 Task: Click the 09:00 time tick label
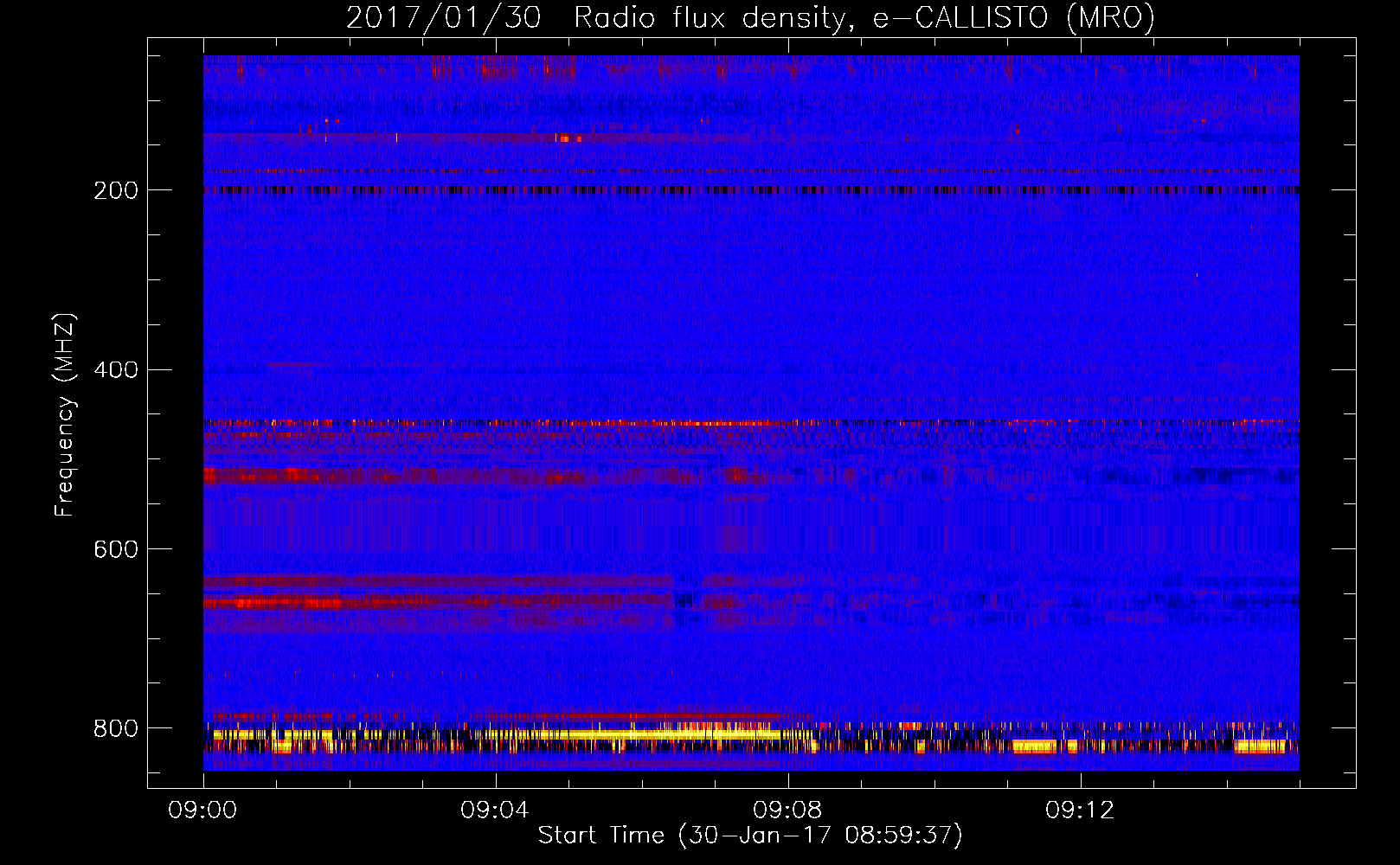coord(203,811)
